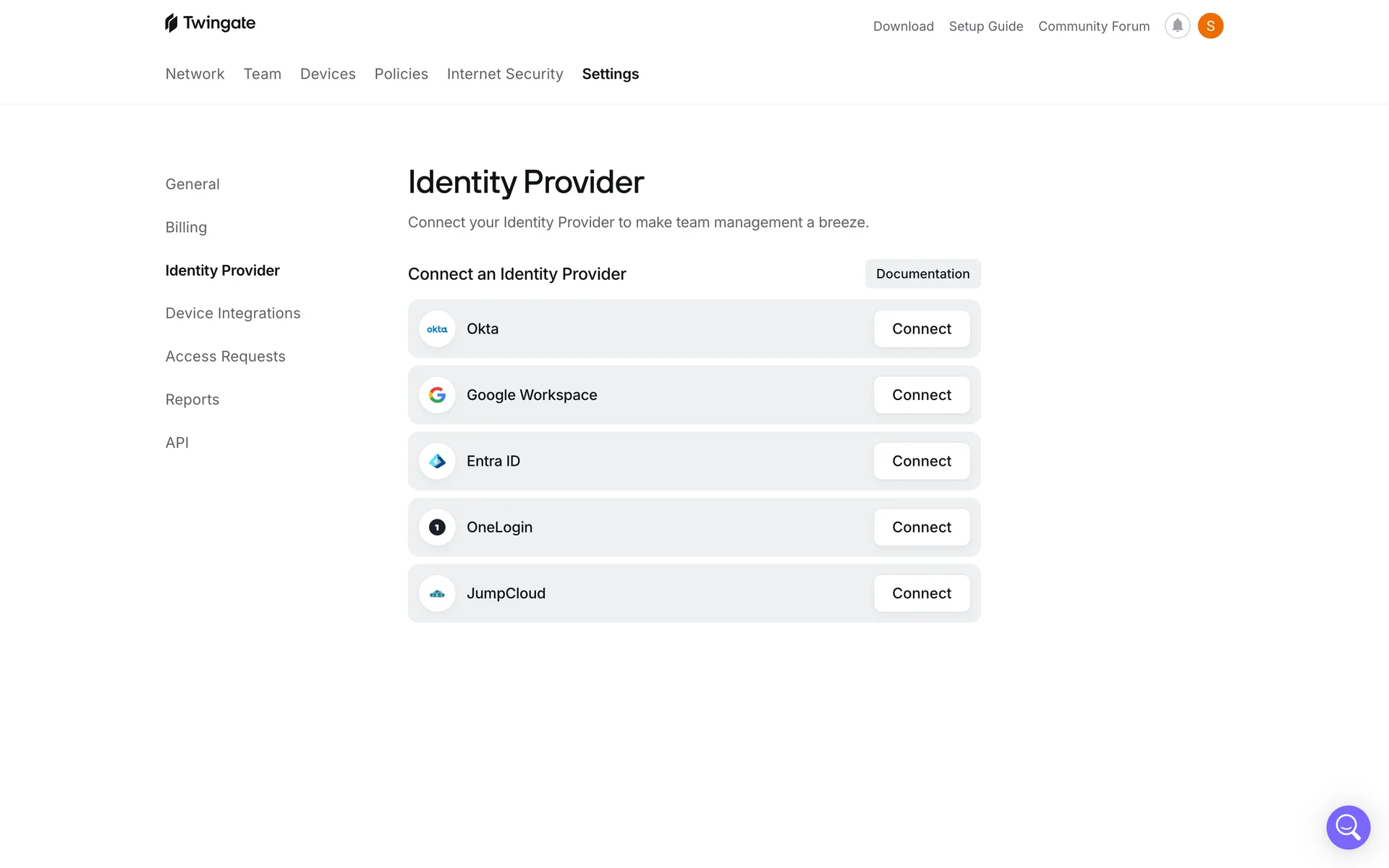Switch to Internet Security tab

pyautogui.click(x=505, y=74)
